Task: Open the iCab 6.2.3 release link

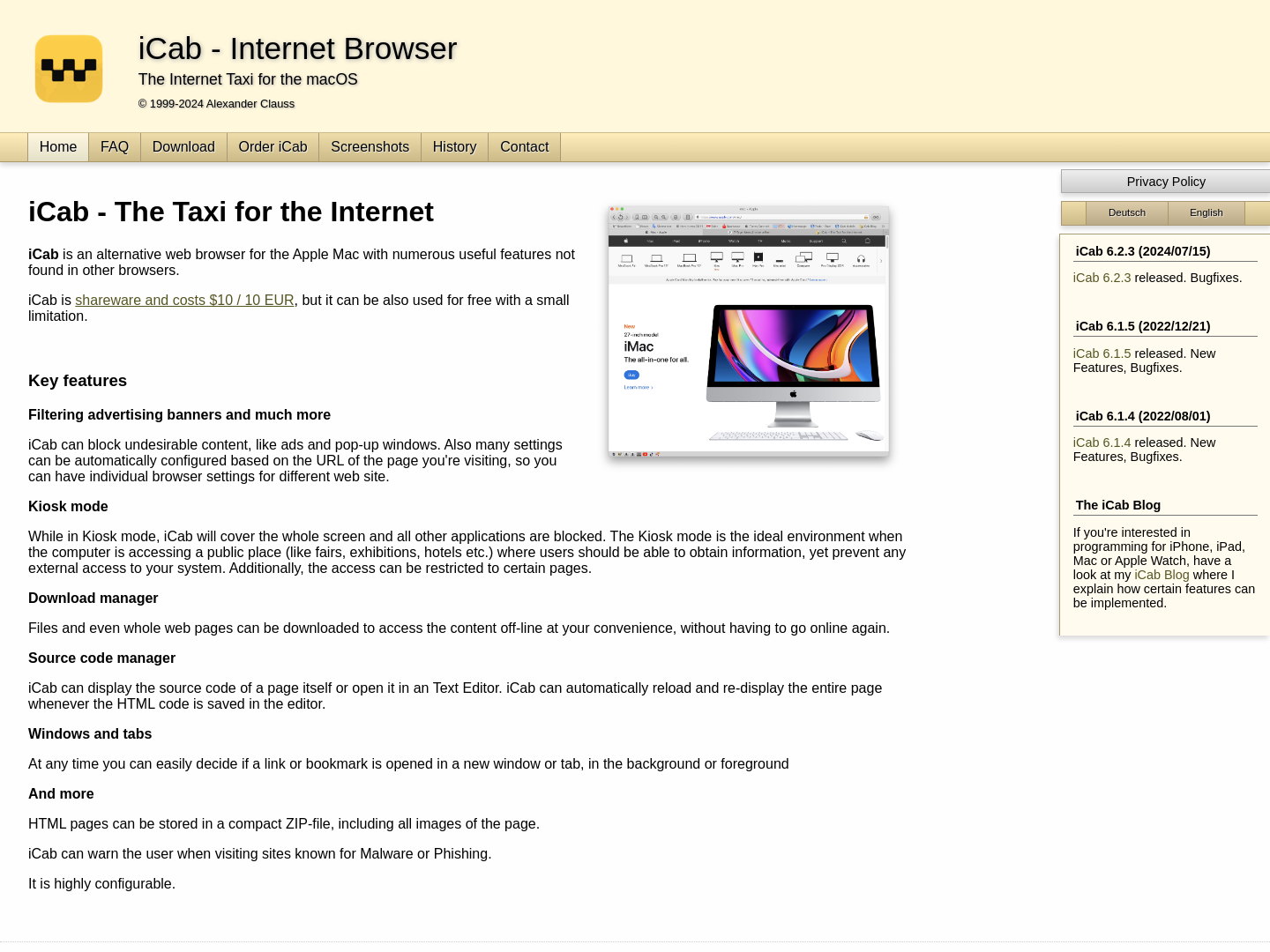Action: click(1102, 278)
